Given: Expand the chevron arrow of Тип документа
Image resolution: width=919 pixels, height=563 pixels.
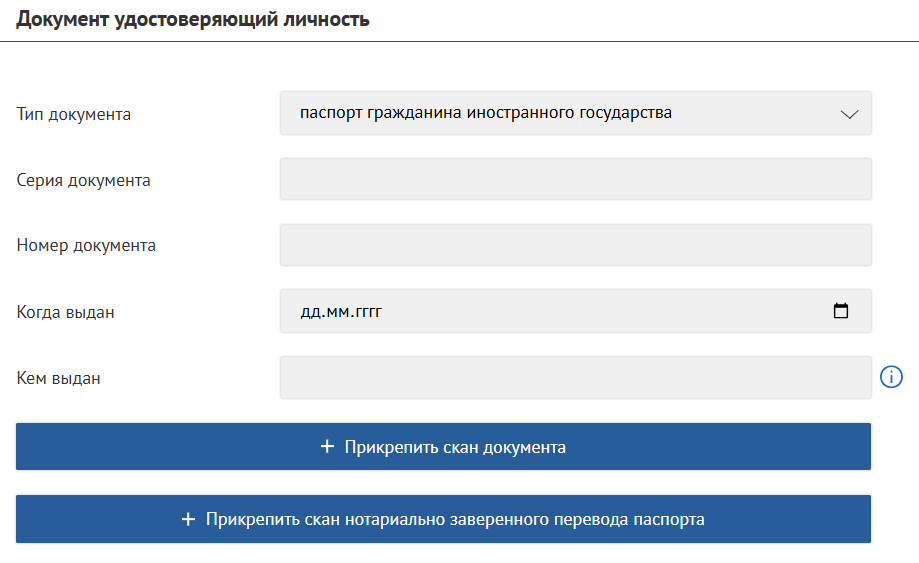Looking at the screenshot, I should coord(849,114).
